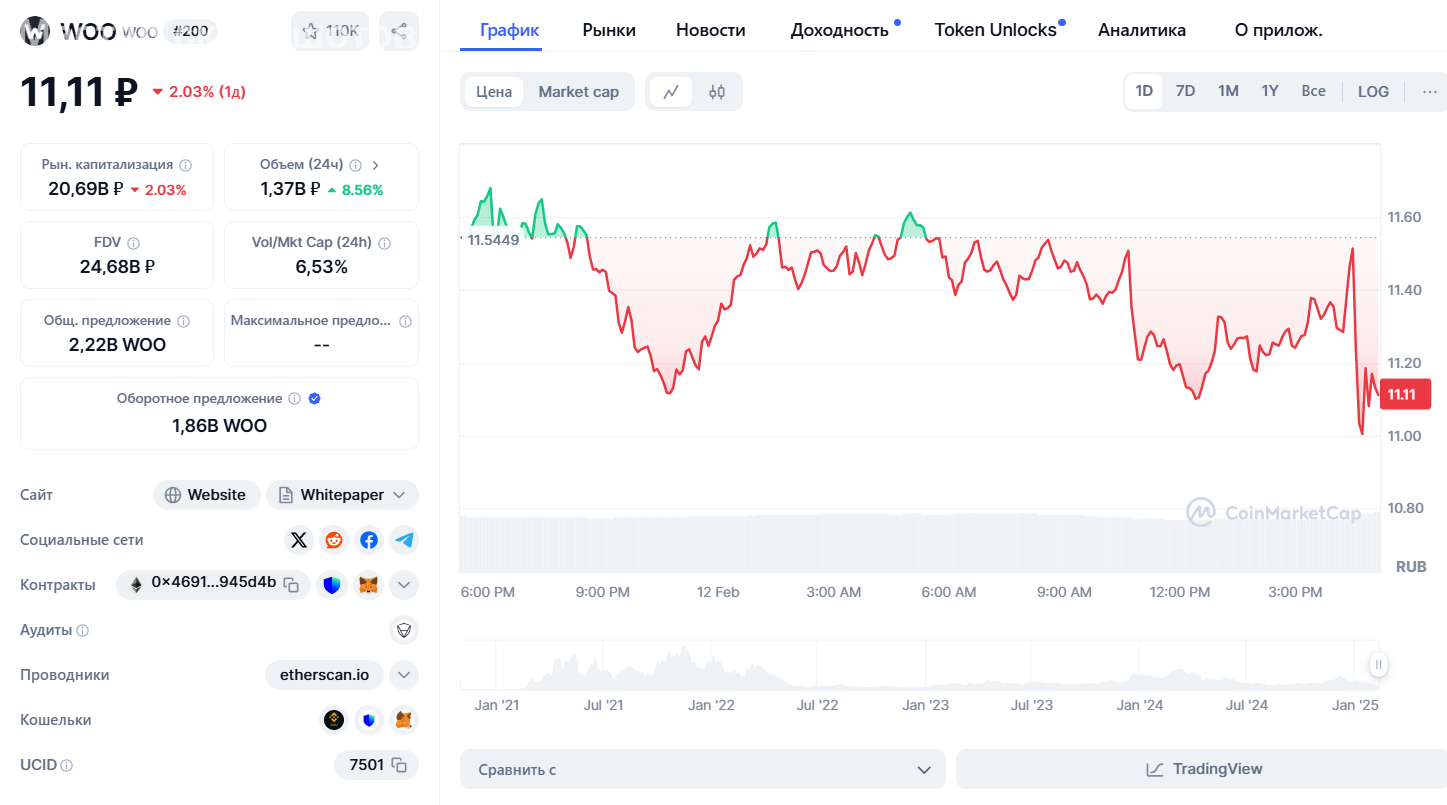Open info tooltip next to FDV

pos(134,243)
